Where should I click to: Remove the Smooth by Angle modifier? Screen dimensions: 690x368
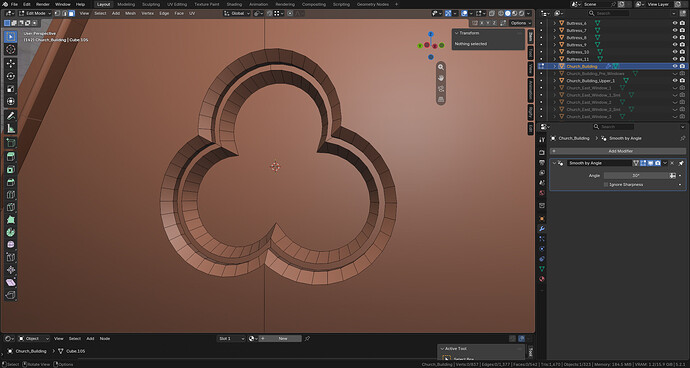(672, 163)
